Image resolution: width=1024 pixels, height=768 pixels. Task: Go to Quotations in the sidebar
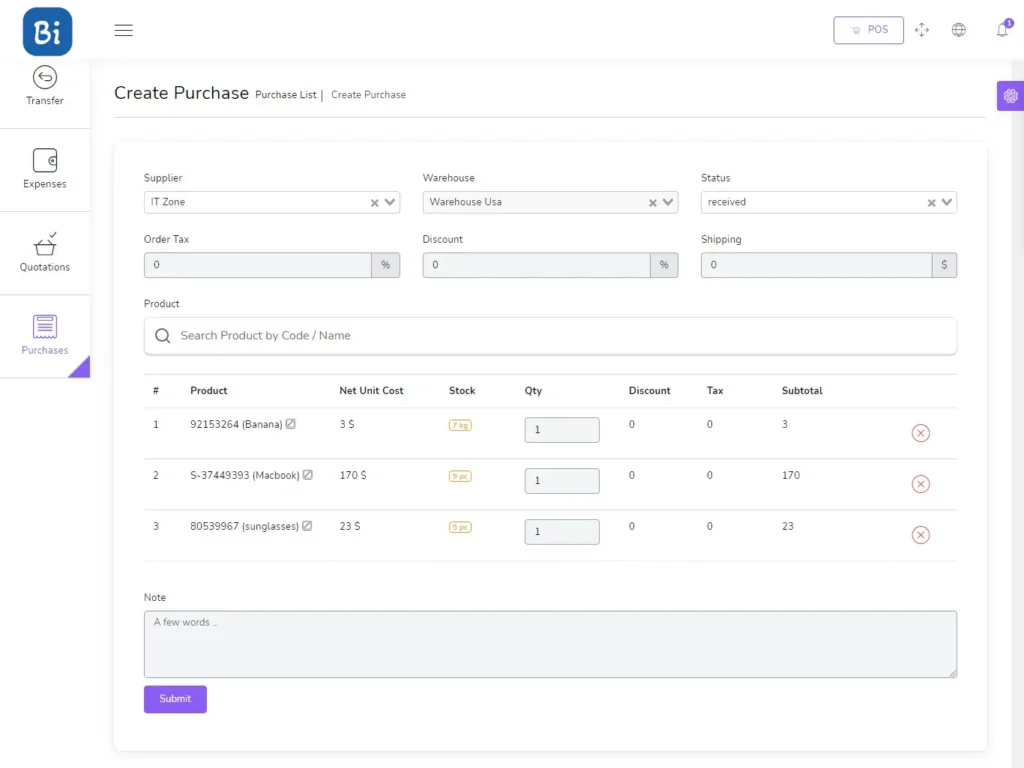(44, 252)
